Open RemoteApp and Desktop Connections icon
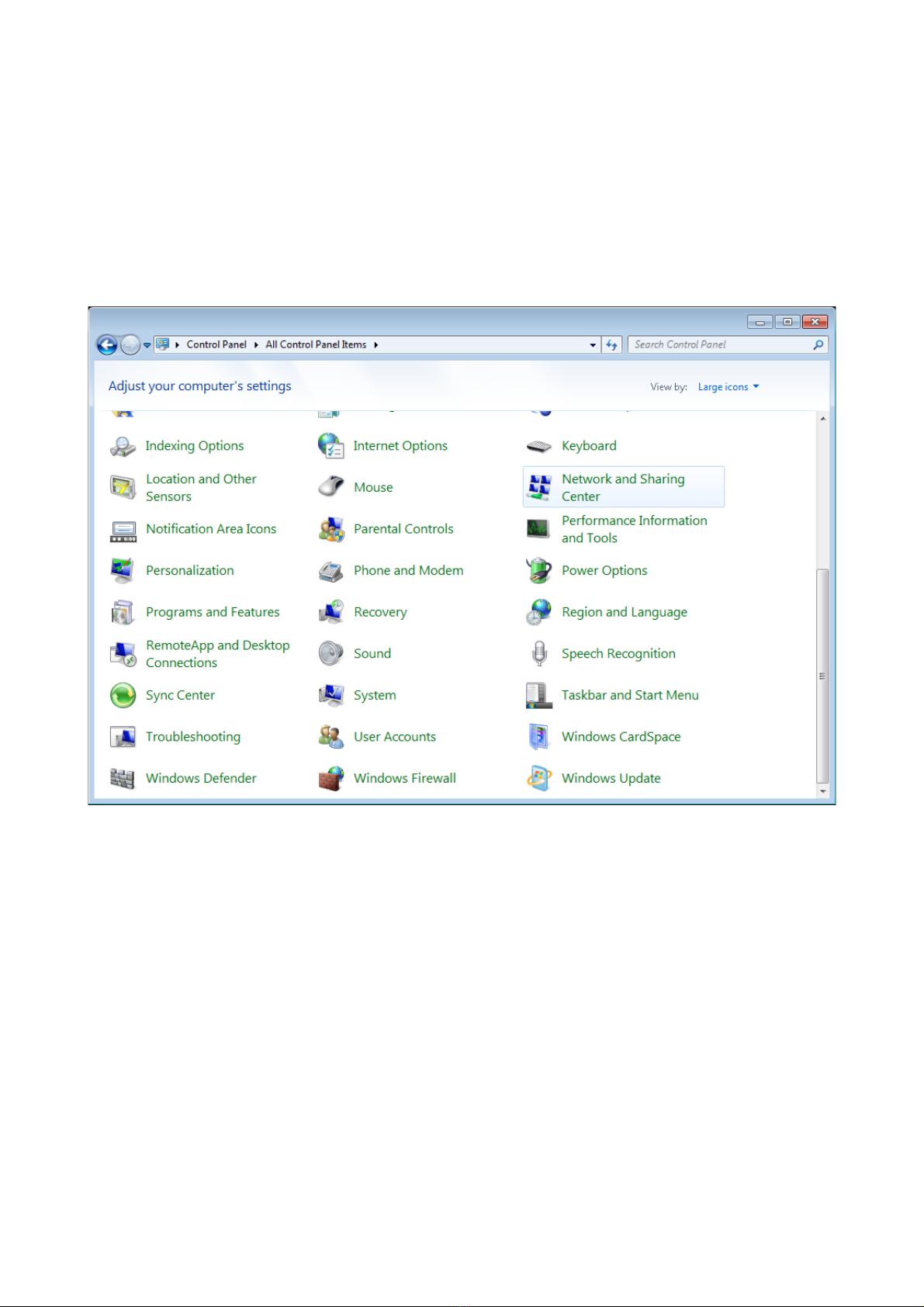Image resolution: width=924 pixels, height=1307 pixels. coord(123,654)
